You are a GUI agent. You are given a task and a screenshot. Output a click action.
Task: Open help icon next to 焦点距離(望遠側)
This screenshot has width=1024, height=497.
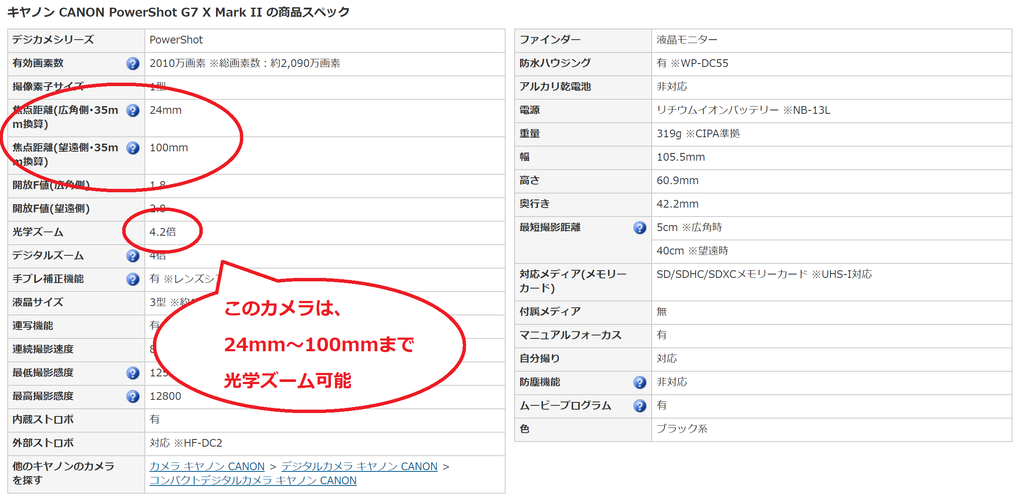click(133, 148)
